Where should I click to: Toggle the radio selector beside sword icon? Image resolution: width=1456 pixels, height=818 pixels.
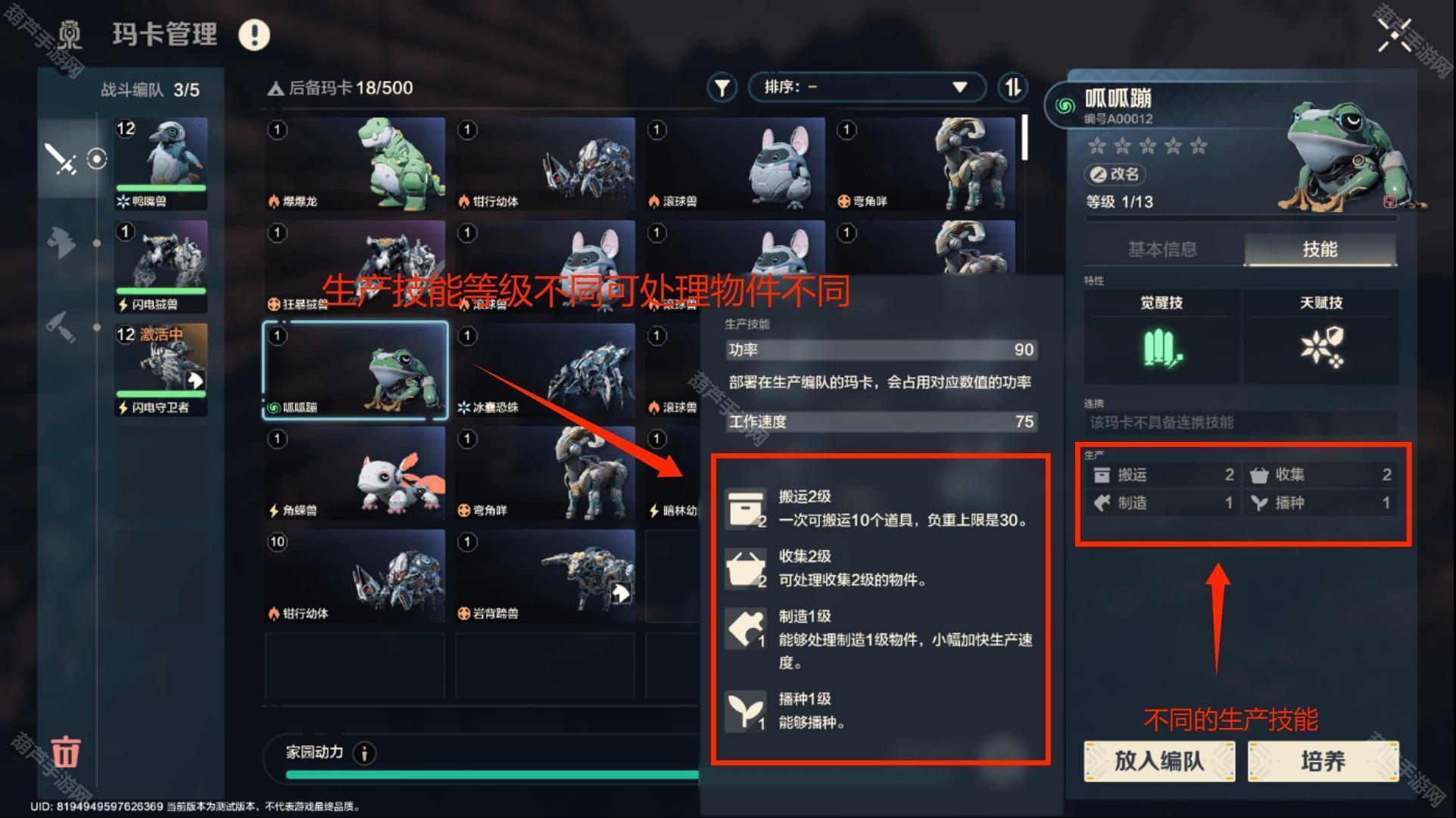tap(97, 159)
